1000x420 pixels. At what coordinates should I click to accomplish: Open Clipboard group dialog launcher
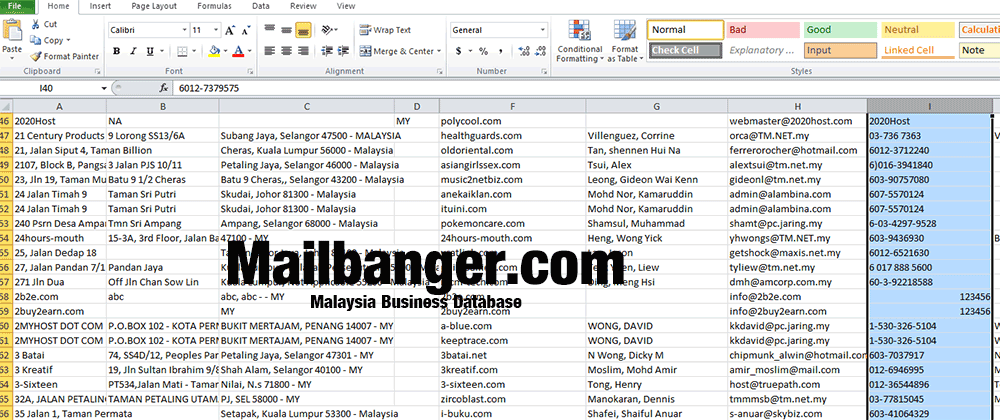98,72
